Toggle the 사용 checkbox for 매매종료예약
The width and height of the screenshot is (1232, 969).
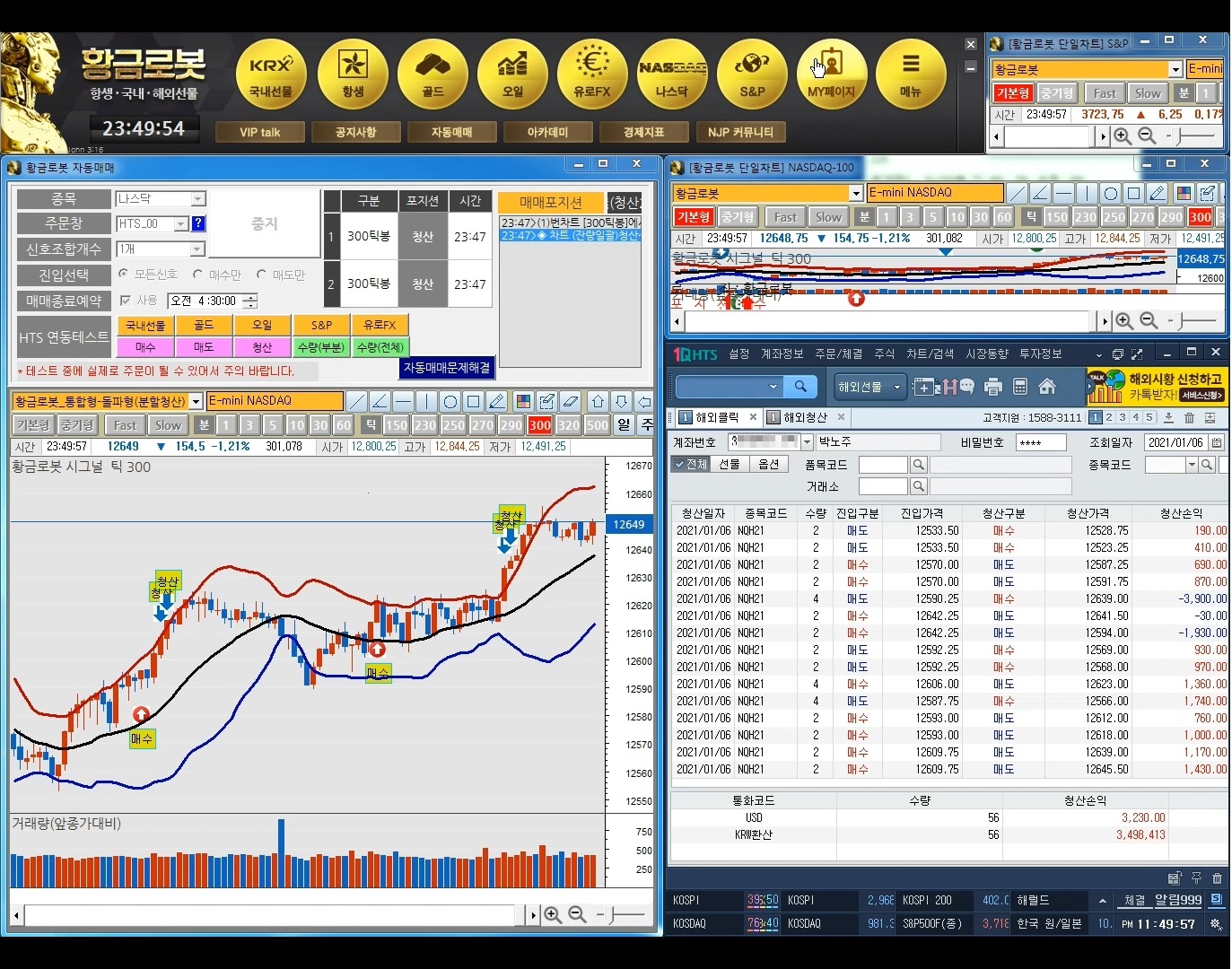pos(126,301)
